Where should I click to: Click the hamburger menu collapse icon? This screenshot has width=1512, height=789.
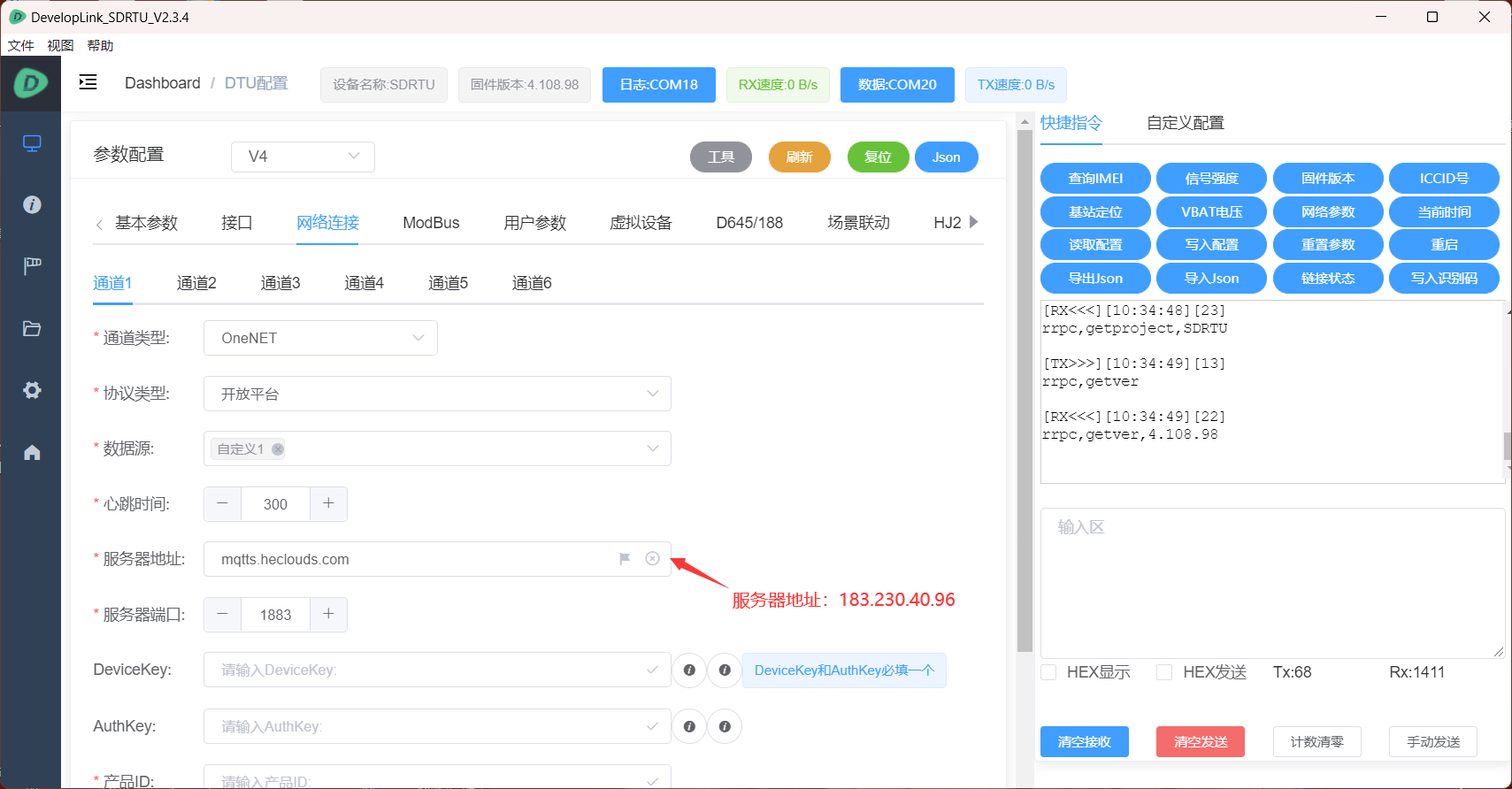coord(88,82)
